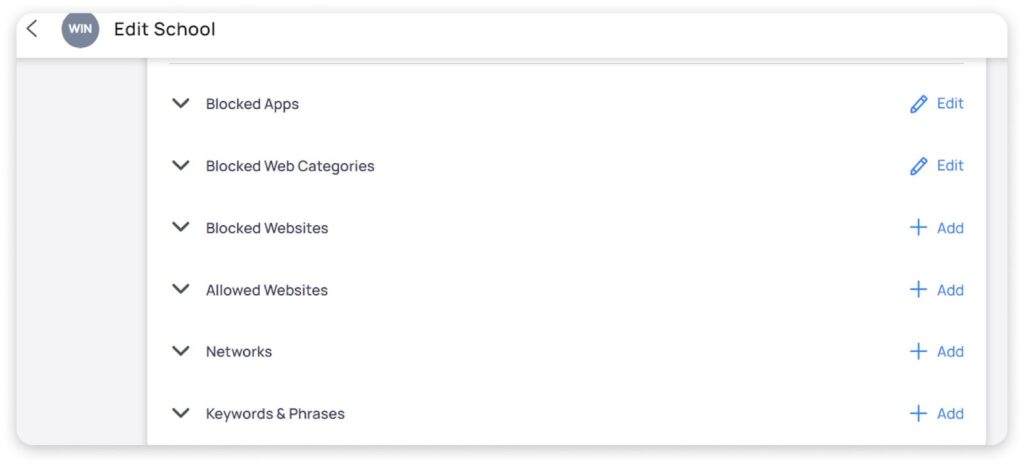Click the plus icon for Keywords & Phrases
Image resolution: width=1024 pixels, height=465 pixels.
point(918,414)
